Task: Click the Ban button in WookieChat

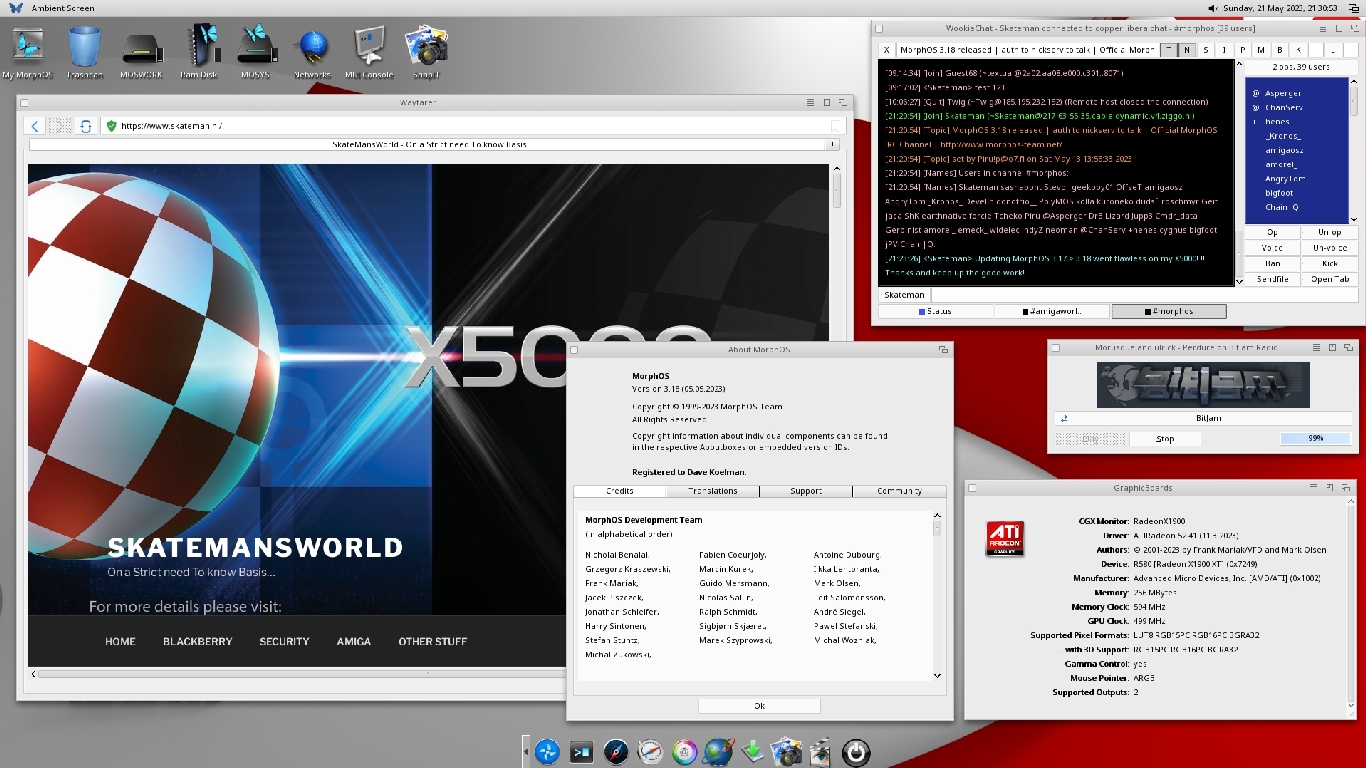Action: coord(1272,264)
